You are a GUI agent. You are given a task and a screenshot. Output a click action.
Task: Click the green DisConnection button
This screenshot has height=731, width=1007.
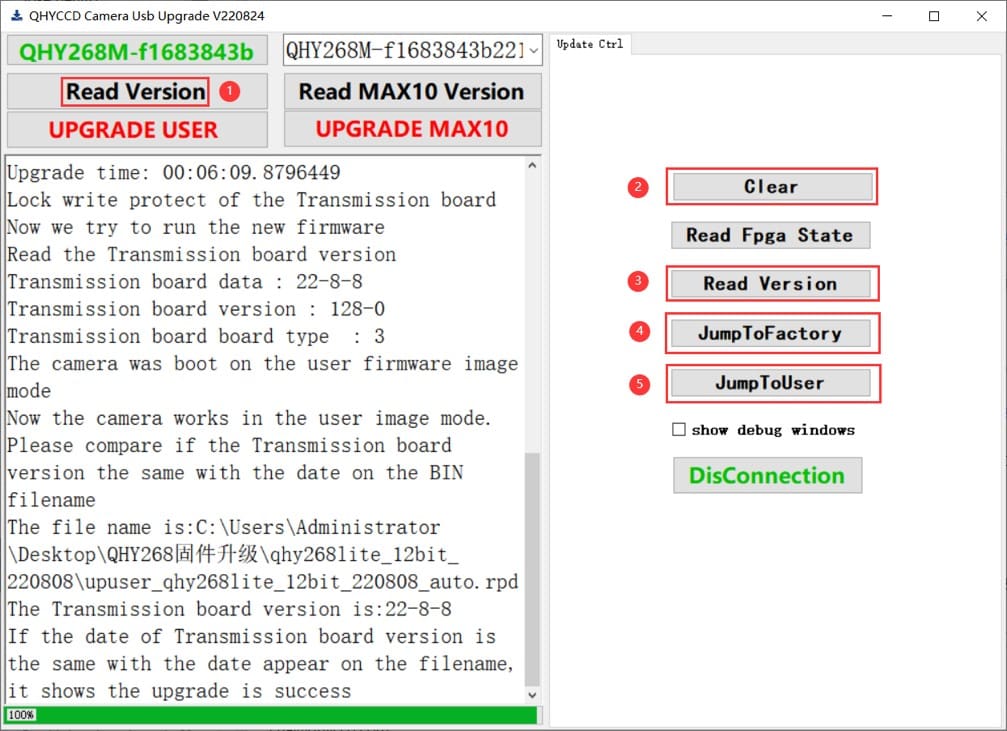coord(767,475)
